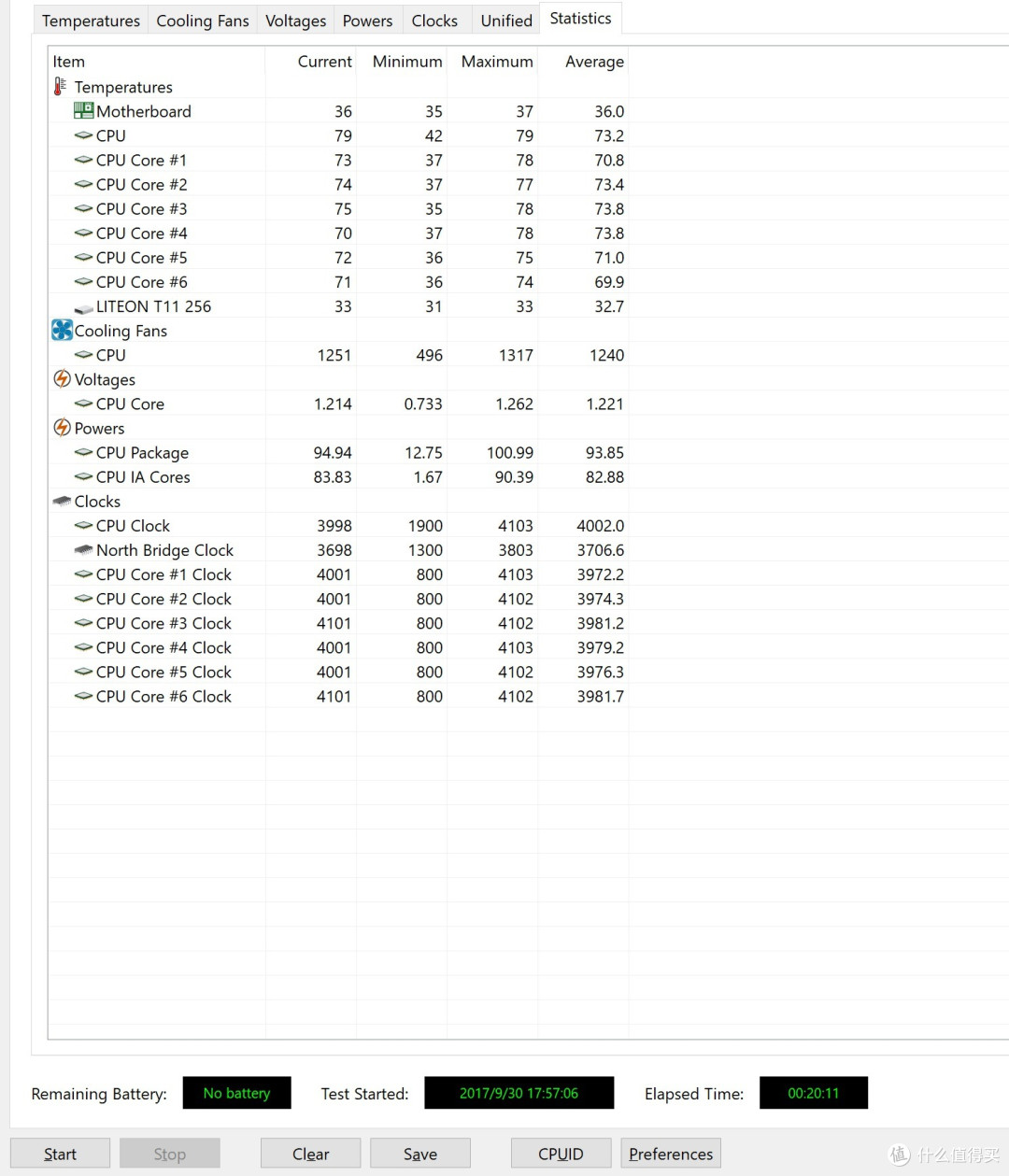Select the Cooling Fans group row label
Screen dimensions: 1009x1176
[x=121, y=331]
